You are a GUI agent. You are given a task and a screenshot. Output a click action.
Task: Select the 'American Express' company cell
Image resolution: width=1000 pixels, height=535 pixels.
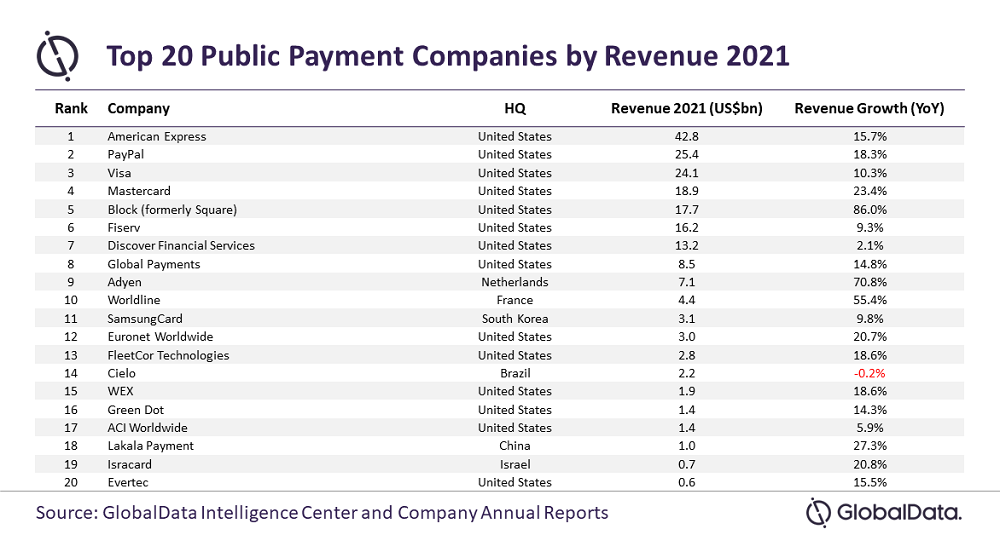pos(157,136)
